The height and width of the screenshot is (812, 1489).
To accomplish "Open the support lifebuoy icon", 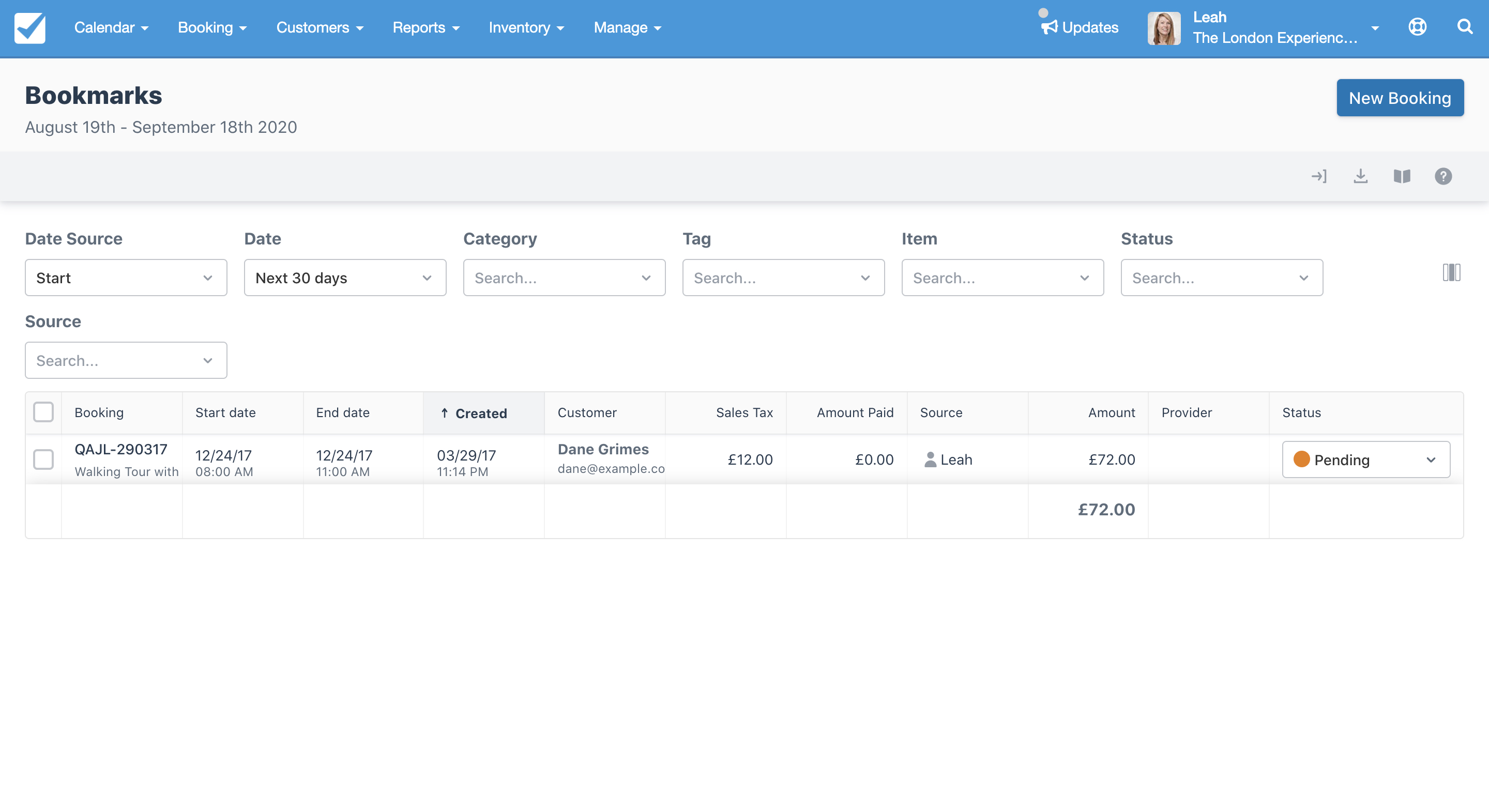I will click(1417, 27).
